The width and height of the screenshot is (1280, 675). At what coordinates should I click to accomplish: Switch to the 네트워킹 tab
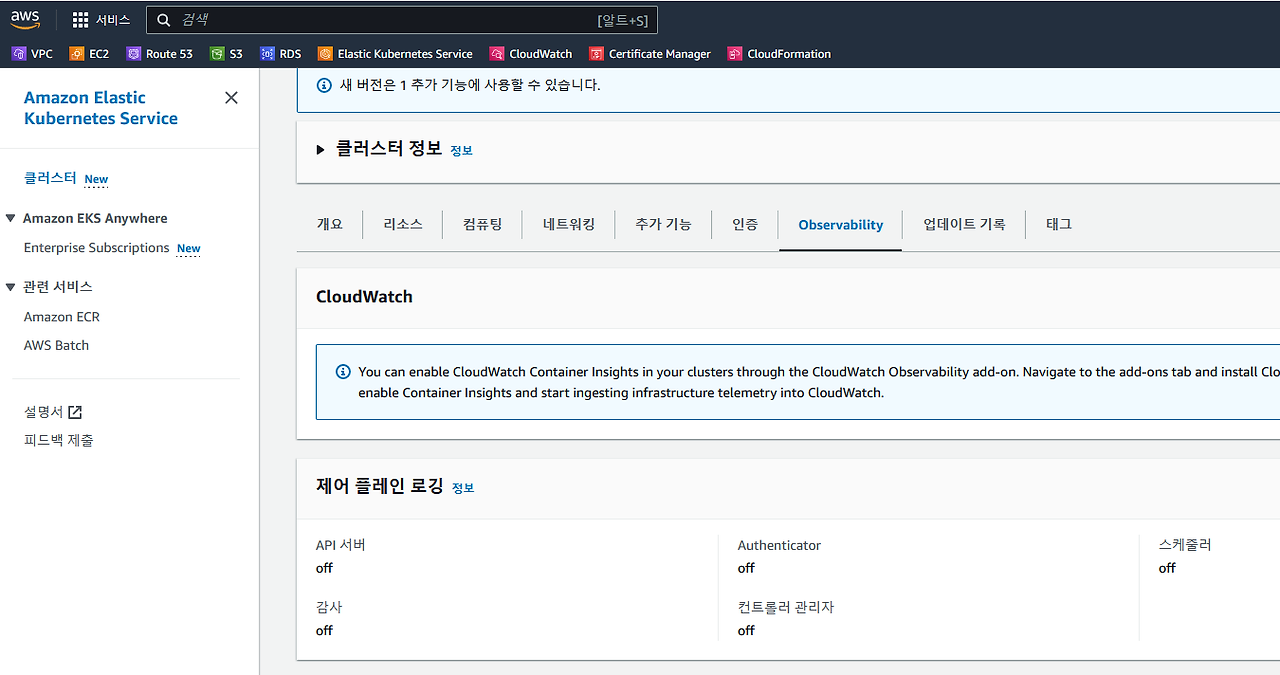(x=569, y=224)
